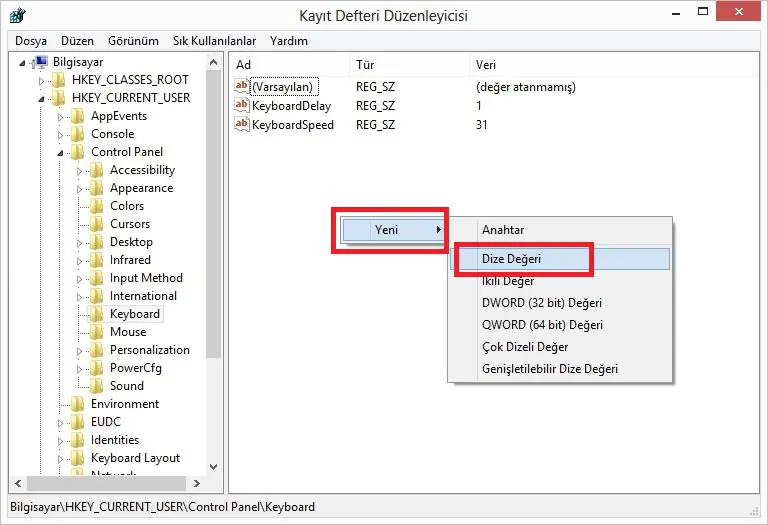Click the Console folder icon
The height and width of the screenshot is (525, 768).
pos(78,134)
